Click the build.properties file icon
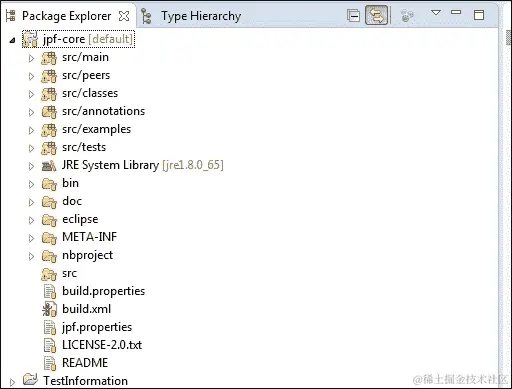This screenshot has height=389, width=512. tap(50, 292)
